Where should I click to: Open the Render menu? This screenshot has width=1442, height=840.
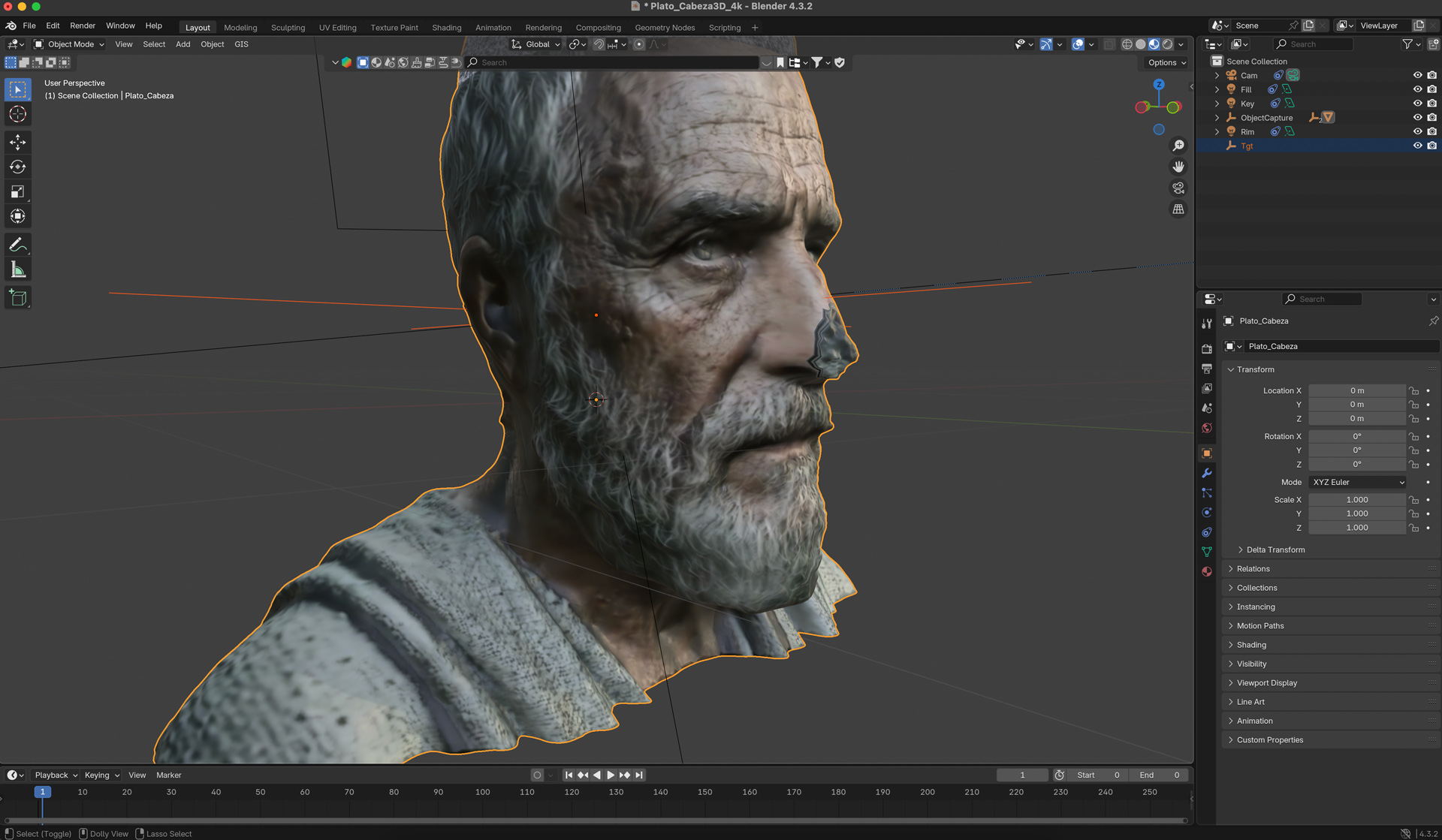(83, 26)
